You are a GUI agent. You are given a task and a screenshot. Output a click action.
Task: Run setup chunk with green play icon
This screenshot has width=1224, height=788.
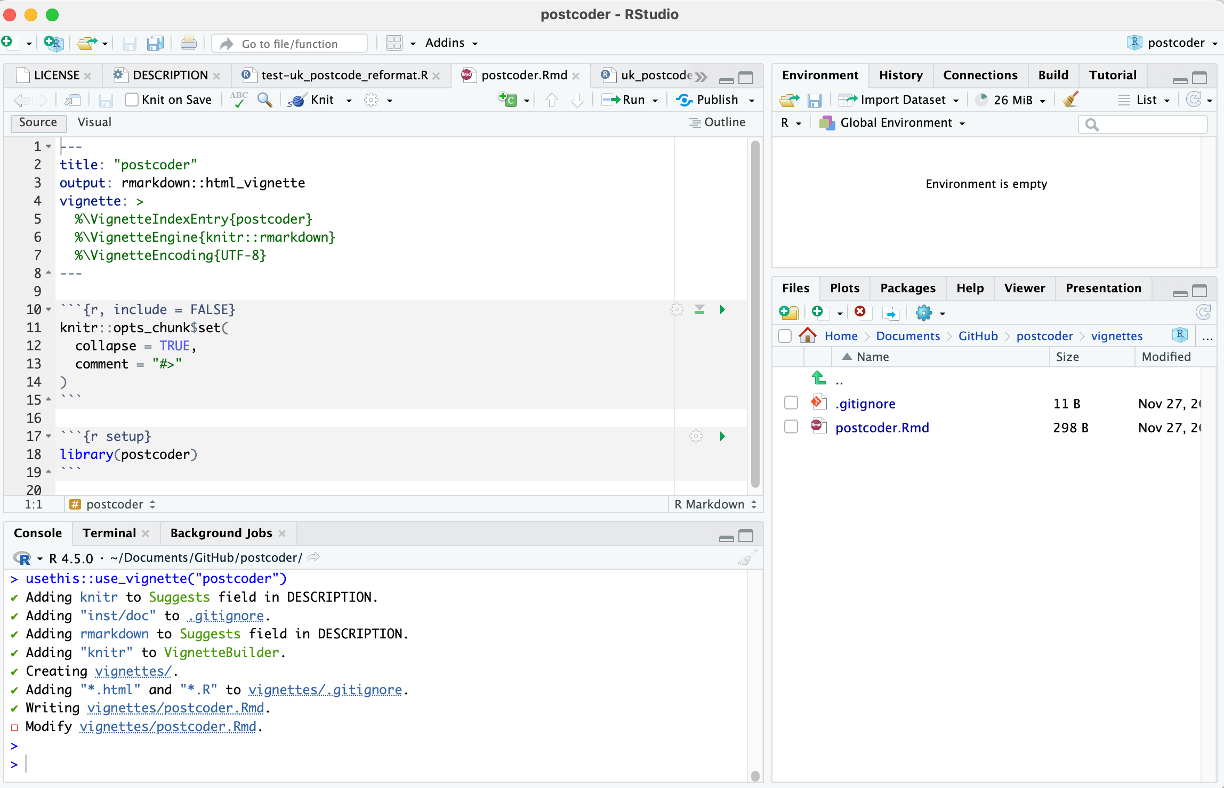click(x=722, y=436)
